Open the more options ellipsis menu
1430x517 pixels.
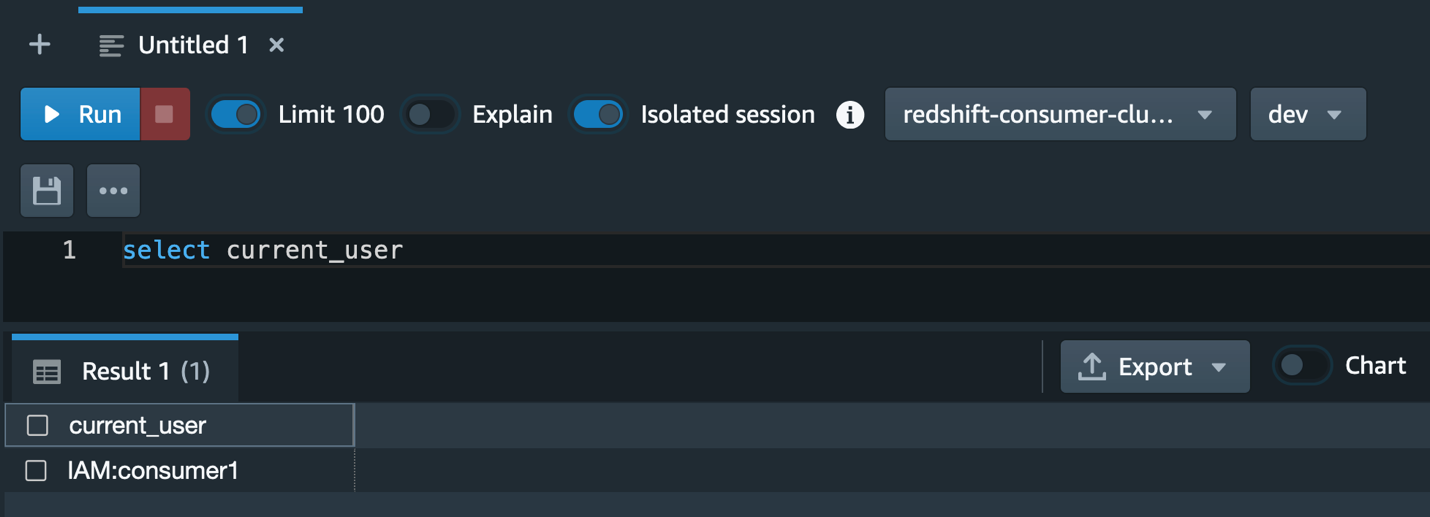click(113, 190)
